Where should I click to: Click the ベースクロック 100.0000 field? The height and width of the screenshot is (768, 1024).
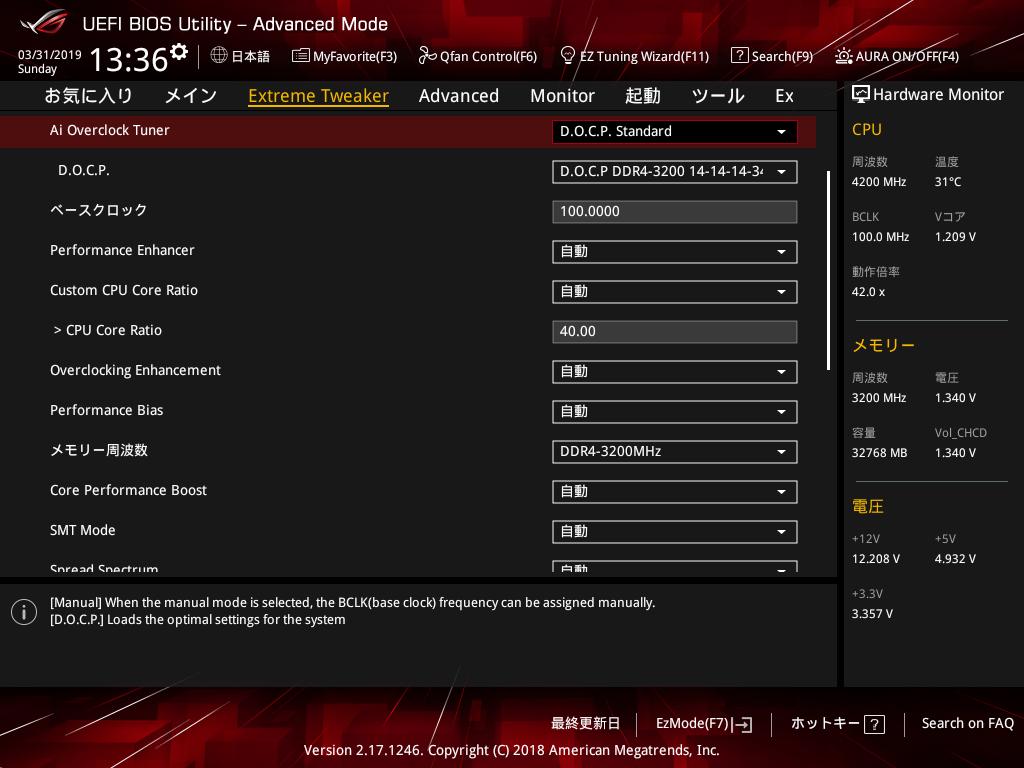(x=675, y=212)
